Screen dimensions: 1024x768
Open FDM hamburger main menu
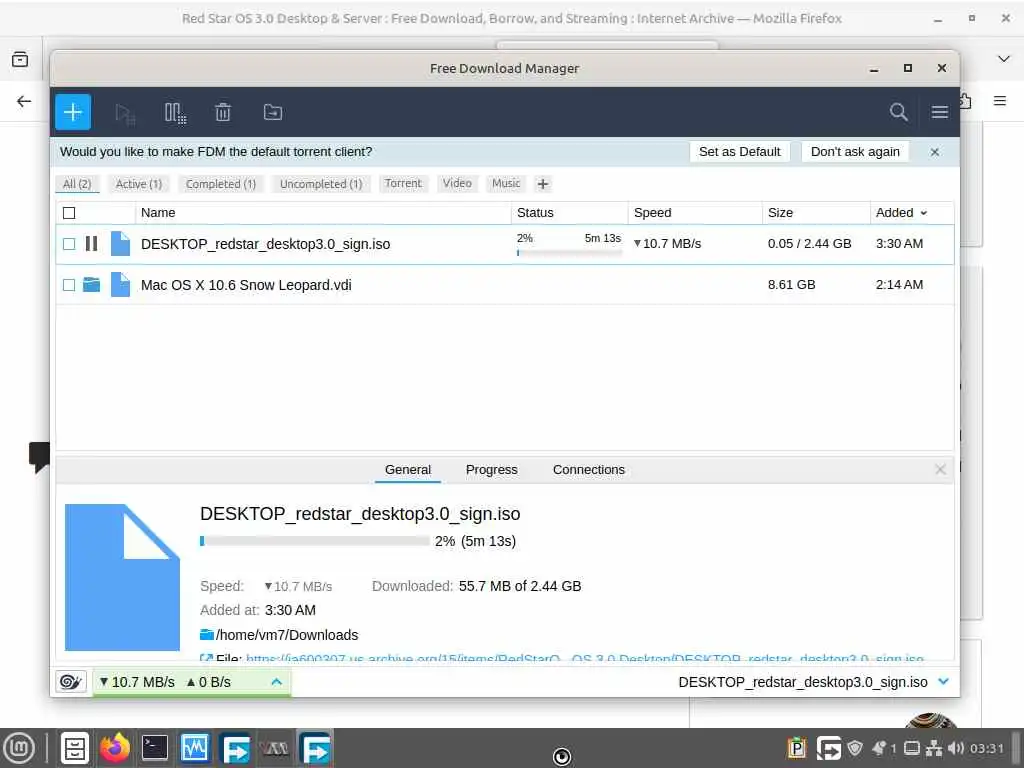click(939, 112)
